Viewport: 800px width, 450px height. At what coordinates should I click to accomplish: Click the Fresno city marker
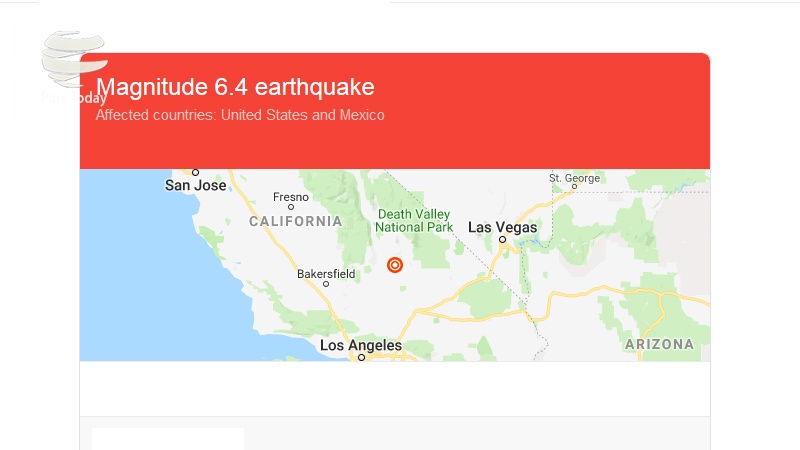tap(291, 207)
